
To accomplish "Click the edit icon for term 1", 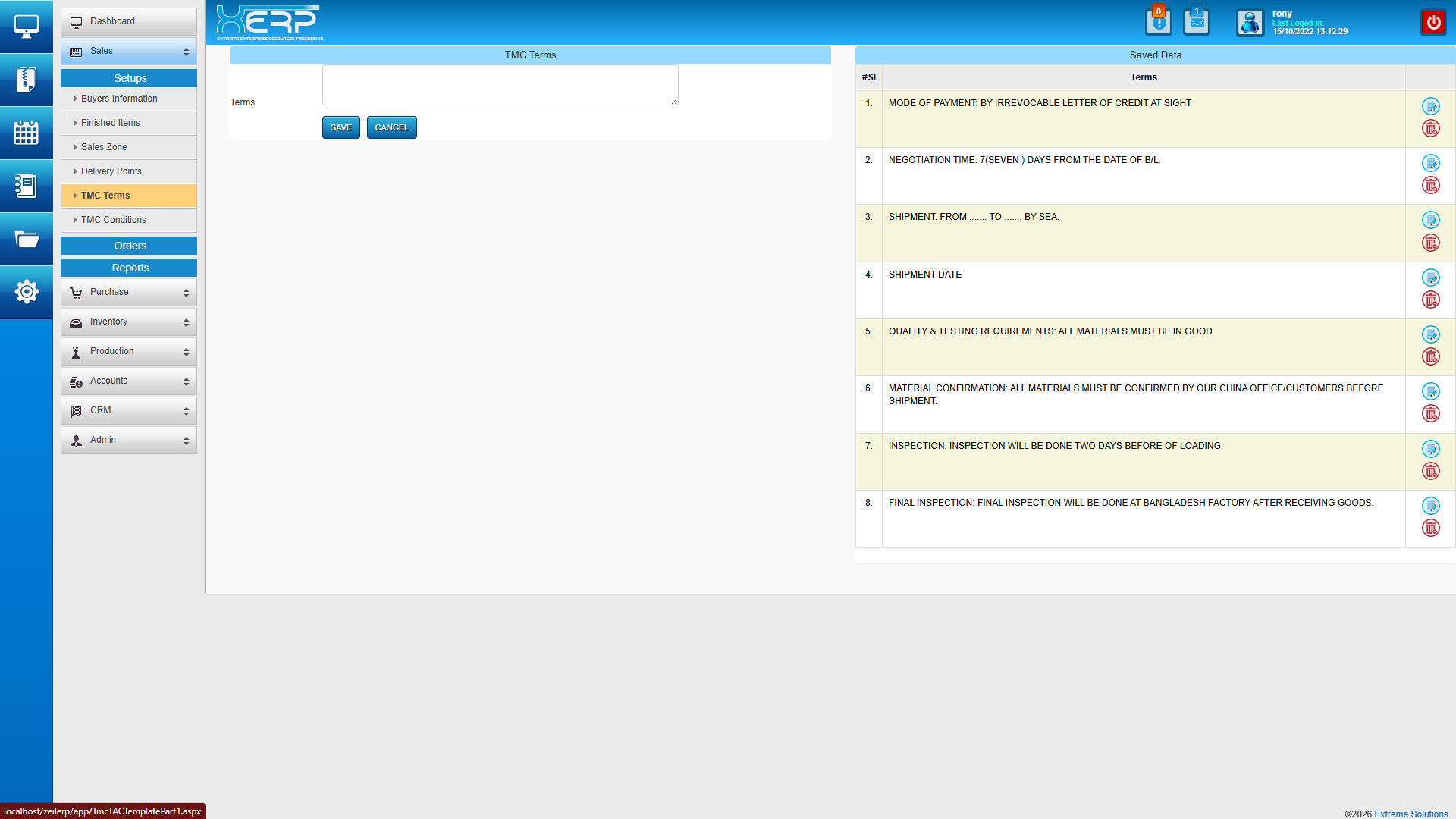I will tap(1430, 106).
